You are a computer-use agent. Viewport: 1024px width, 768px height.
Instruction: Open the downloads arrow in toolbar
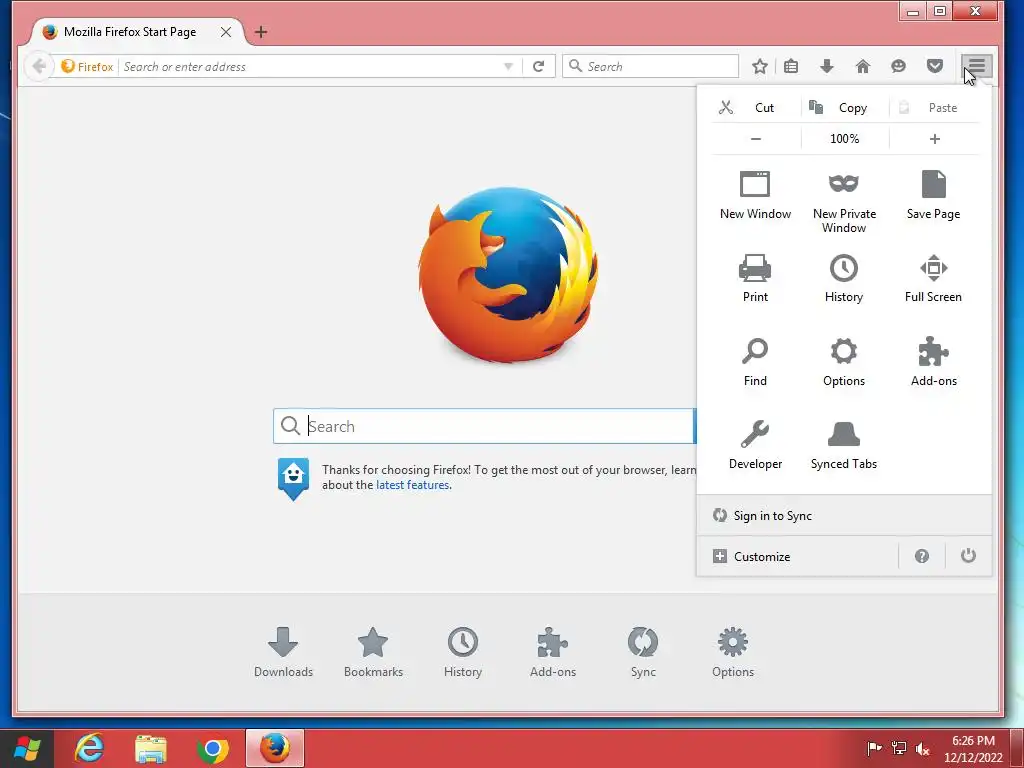(x=827, y=66)
